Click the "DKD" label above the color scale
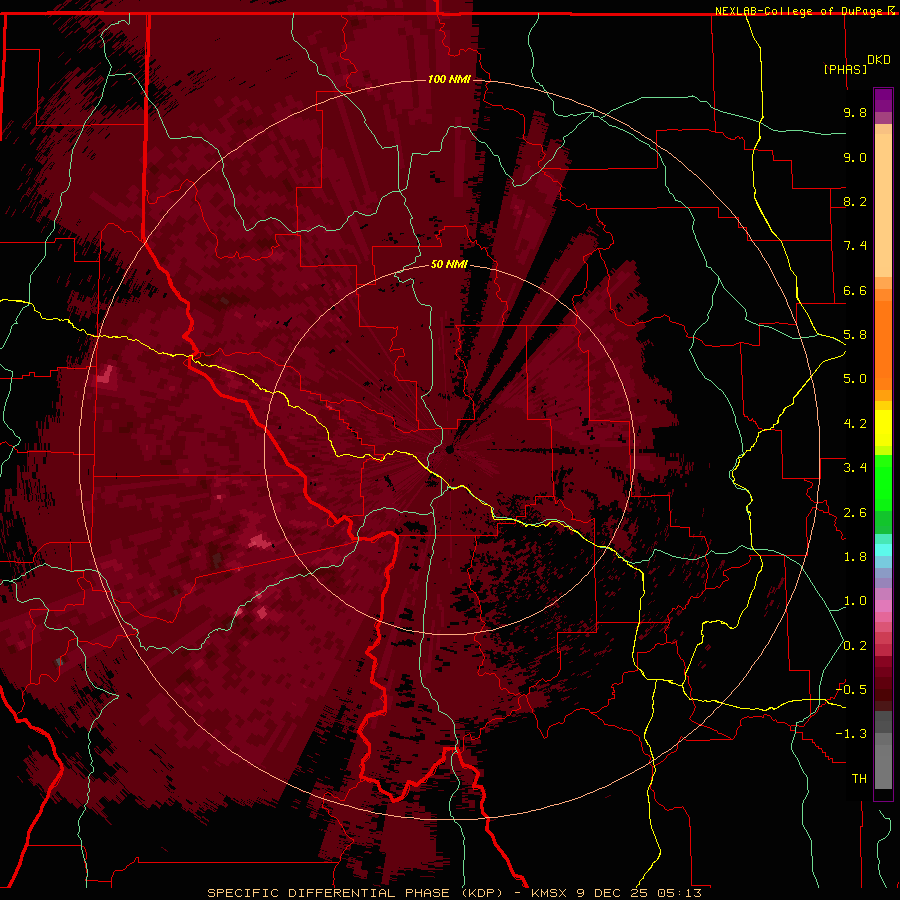Image resolution: width=900 pixels, height=900 pixels. (879, 60)
